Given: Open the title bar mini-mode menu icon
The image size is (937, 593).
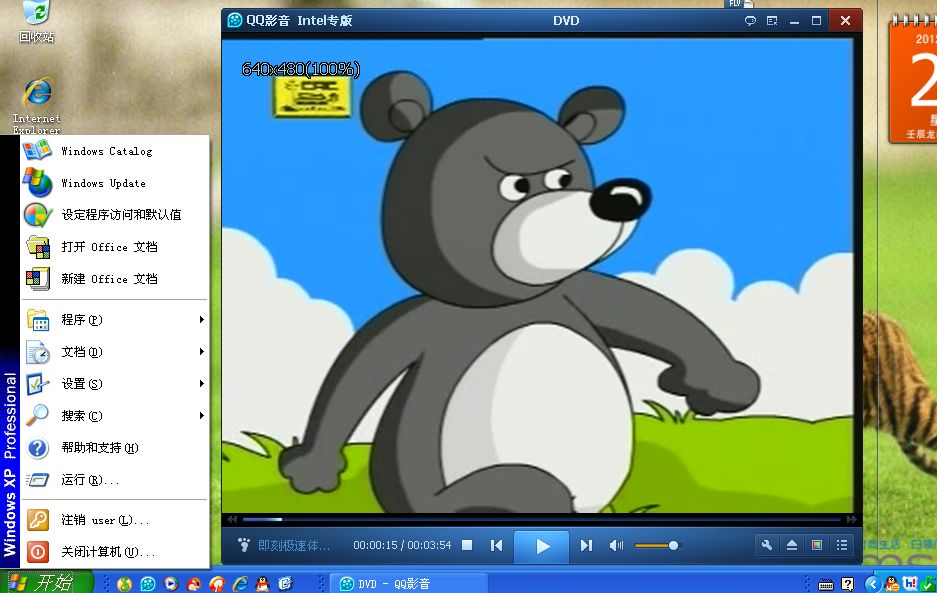Looking at the screenshot, I should pyautogui.click(x=772, y=21).
